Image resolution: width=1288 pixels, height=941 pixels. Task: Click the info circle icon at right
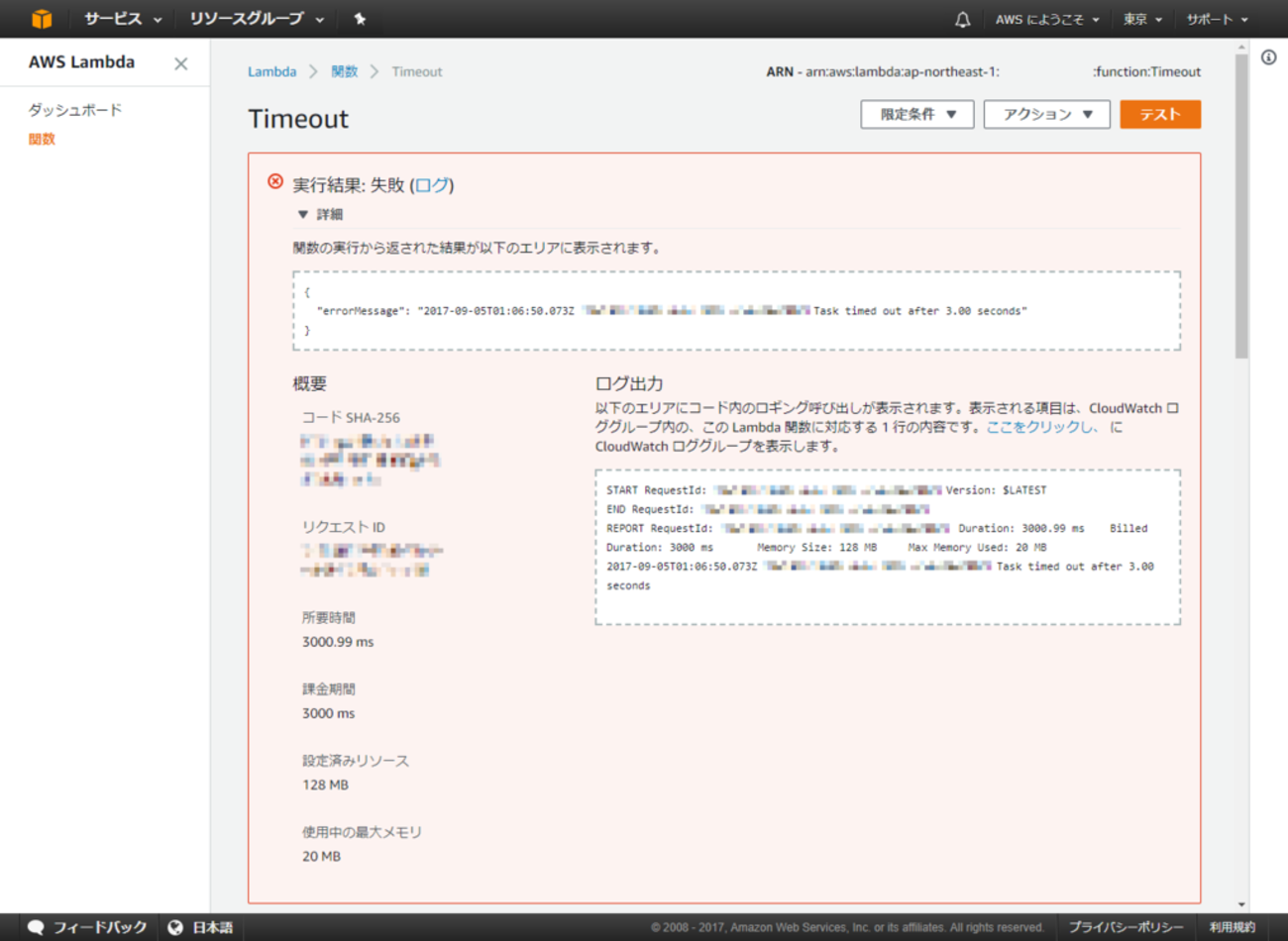click(x=1268, y=57)
